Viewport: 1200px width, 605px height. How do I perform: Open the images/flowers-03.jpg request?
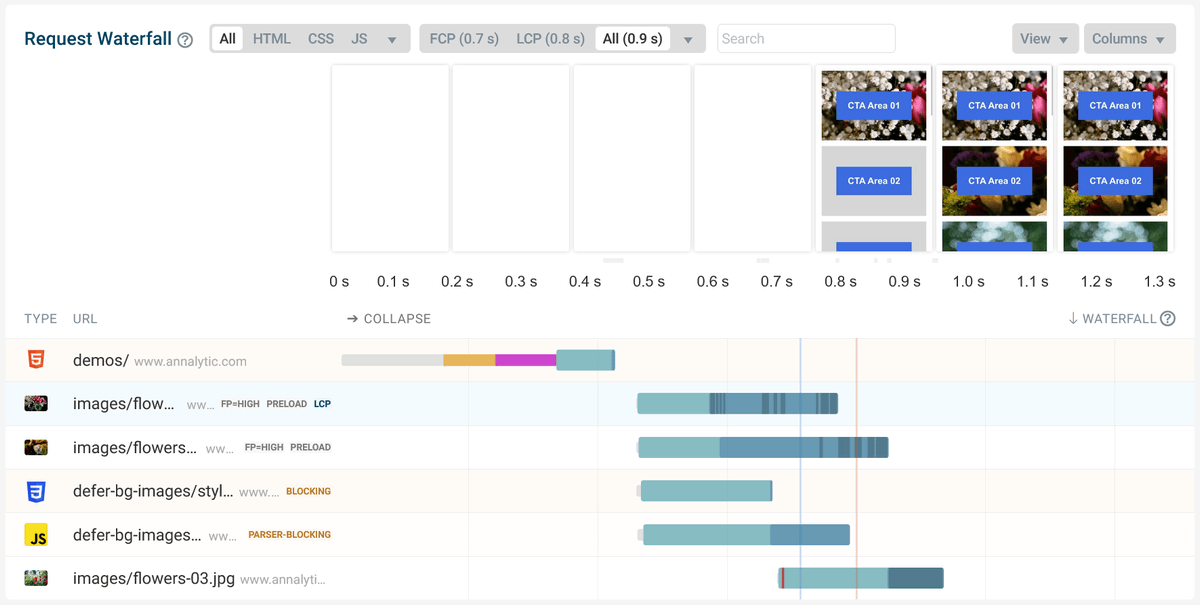(600, 578)
